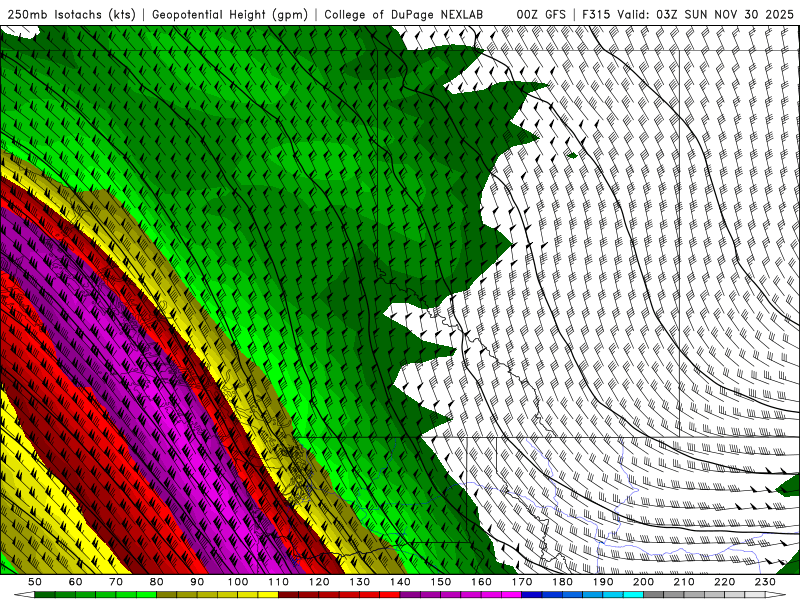
Task: Select the dark maroon 110–115 kt swatch
Action: pyautogui.click(x=288, y=594)
